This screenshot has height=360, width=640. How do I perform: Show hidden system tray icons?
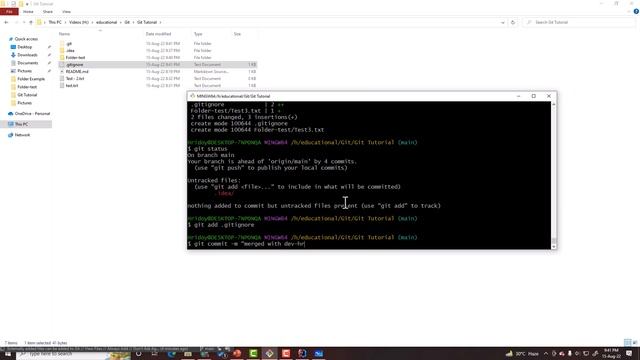546,353
